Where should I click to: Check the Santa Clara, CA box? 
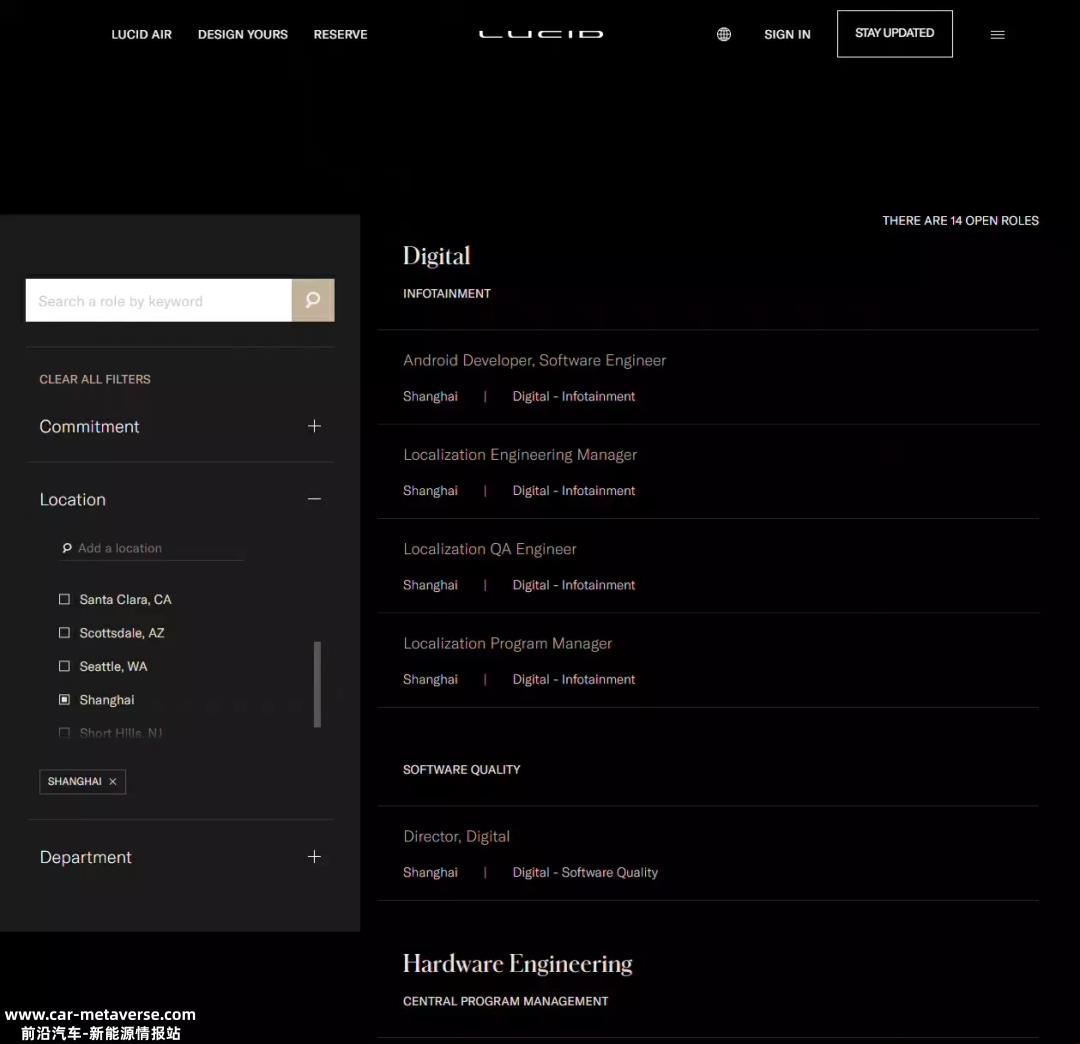point(64,599)
